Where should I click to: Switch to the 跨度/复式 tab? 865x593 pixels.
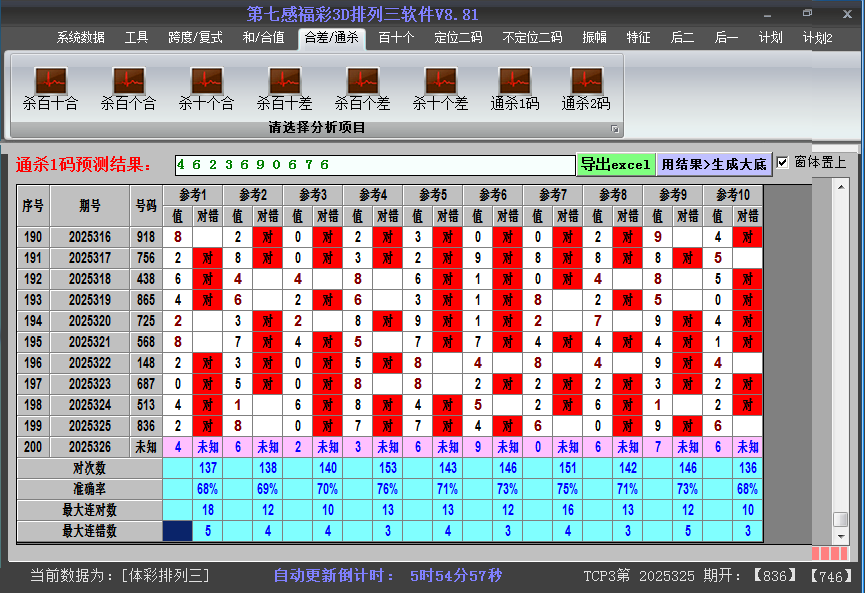pos(188,36)
